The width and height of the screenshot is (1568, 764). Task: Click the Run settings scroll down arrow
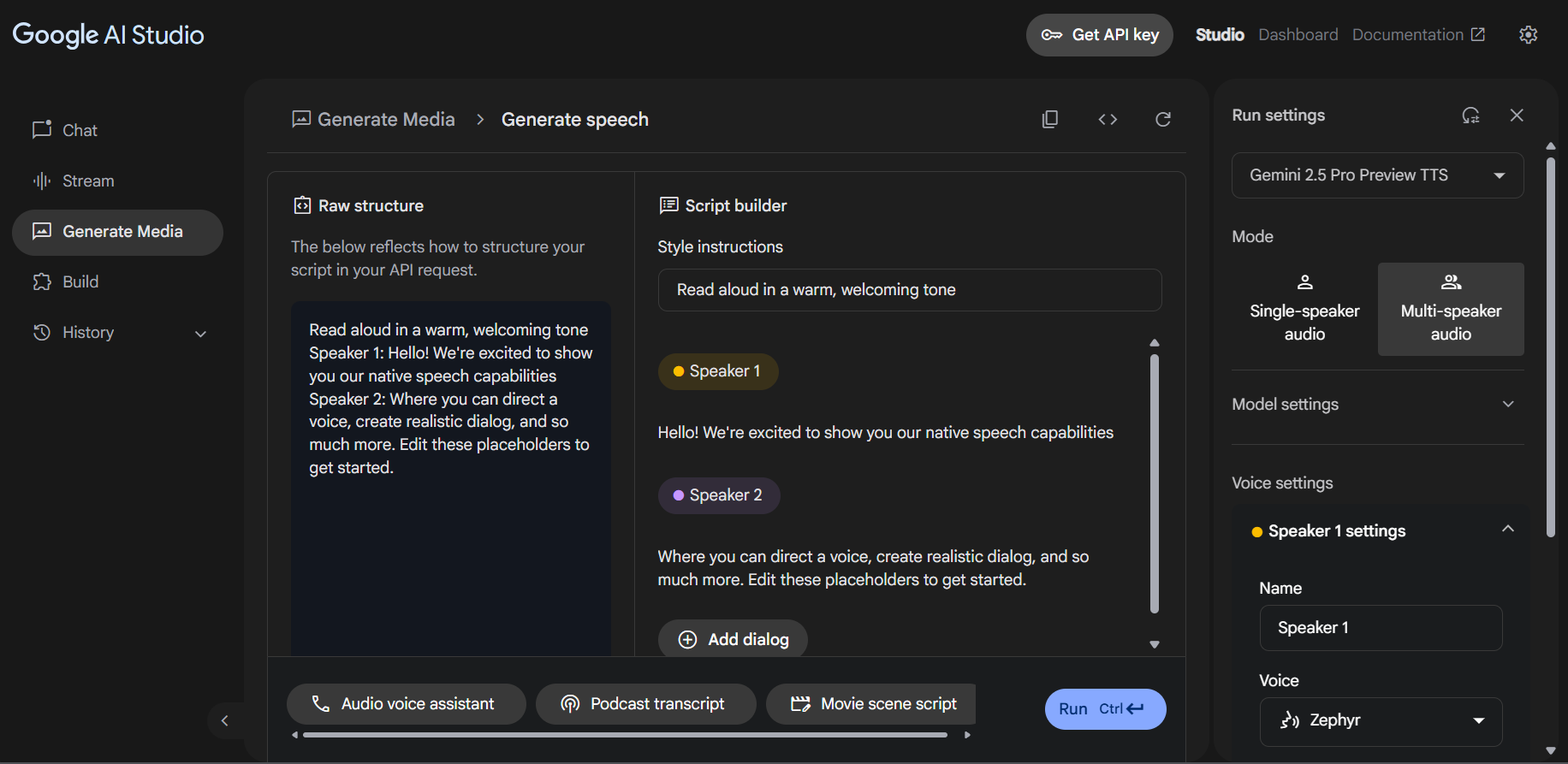1551,751
